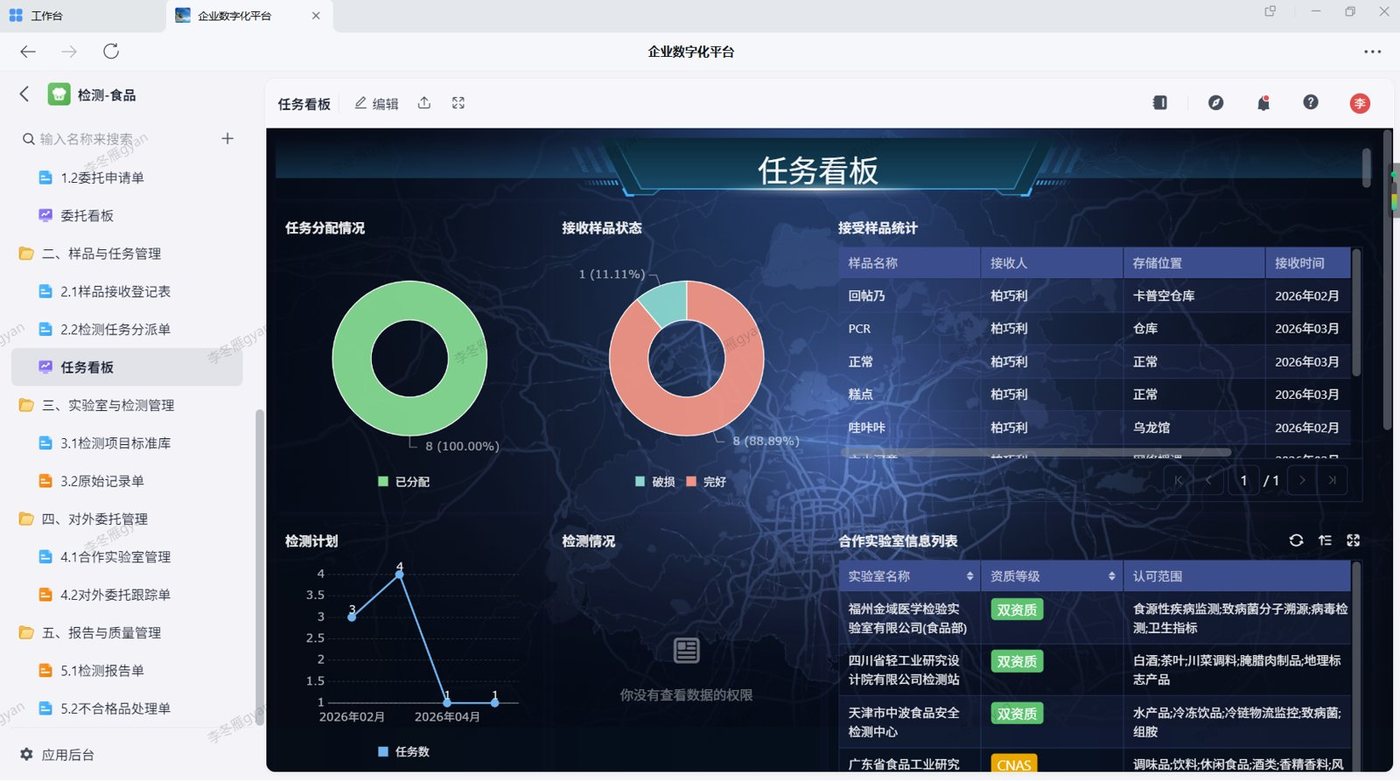Open the 检测-食品 app icon
The width and height of the screenshot is (1400, 781).
point(59,95)
